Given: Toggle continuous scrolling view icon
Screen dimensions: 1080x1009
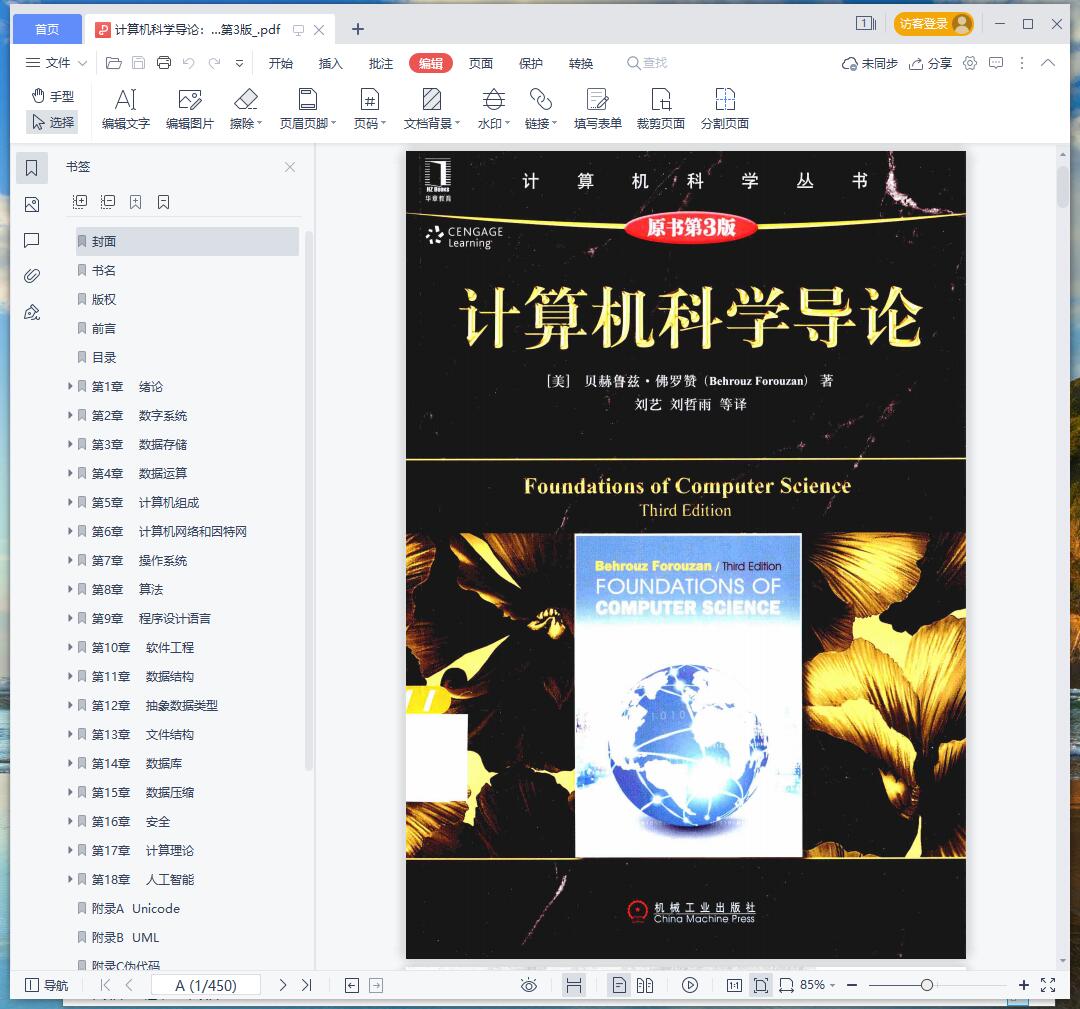Looking at the screenshot, I should point(573,986).
